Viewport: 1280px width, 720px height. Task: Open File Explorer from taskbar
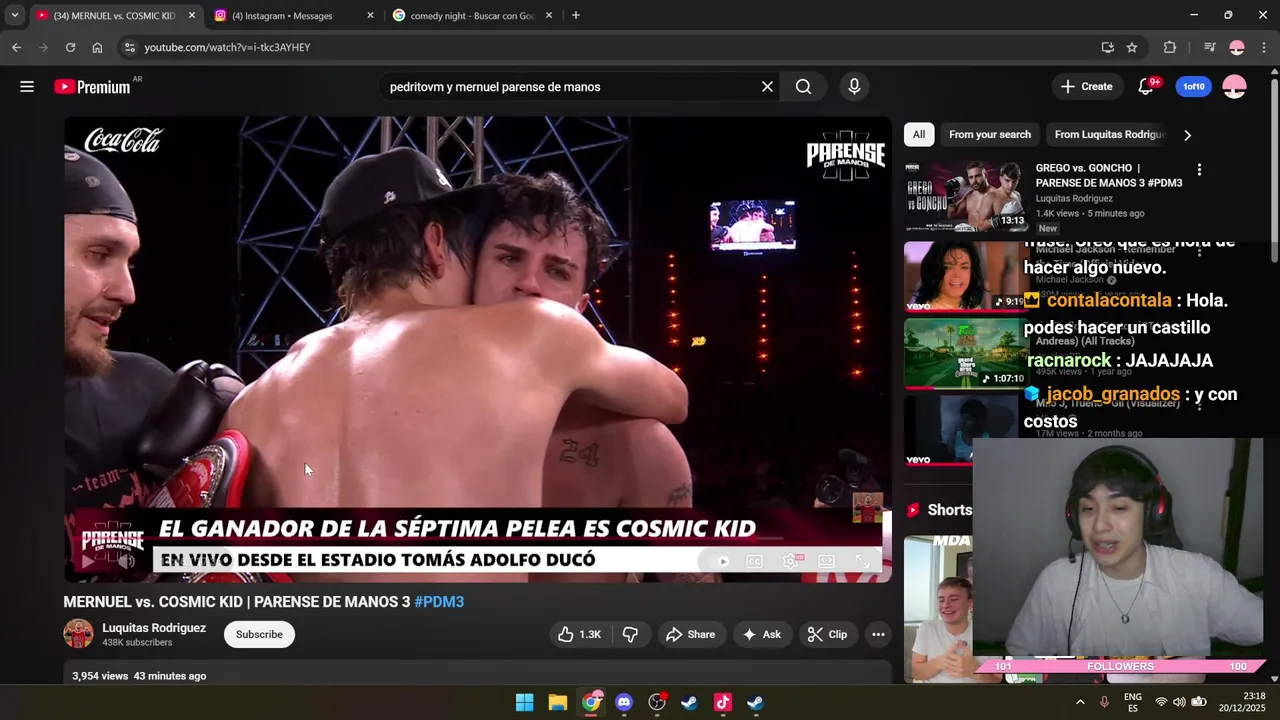tap(558, 703)
